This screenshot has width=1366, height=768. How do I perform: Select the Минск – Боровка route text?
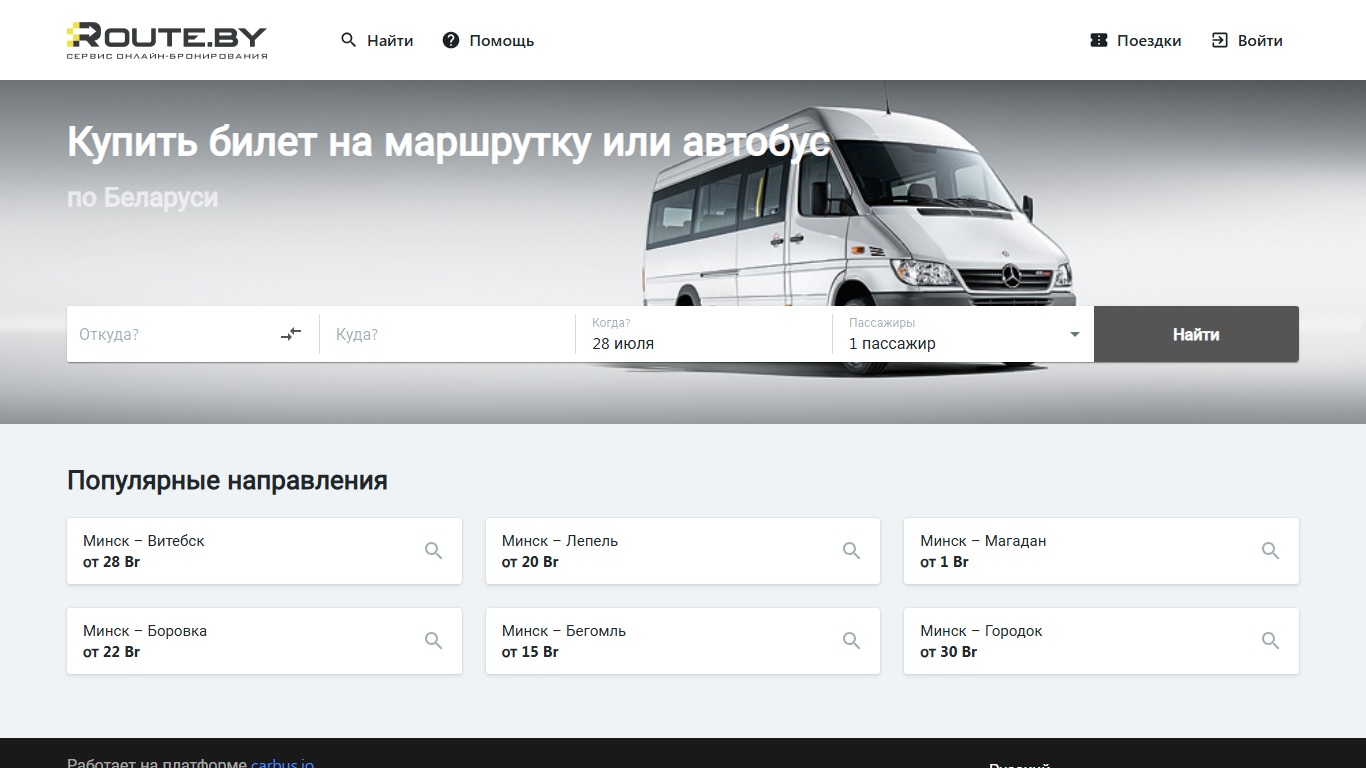[145, 630]
